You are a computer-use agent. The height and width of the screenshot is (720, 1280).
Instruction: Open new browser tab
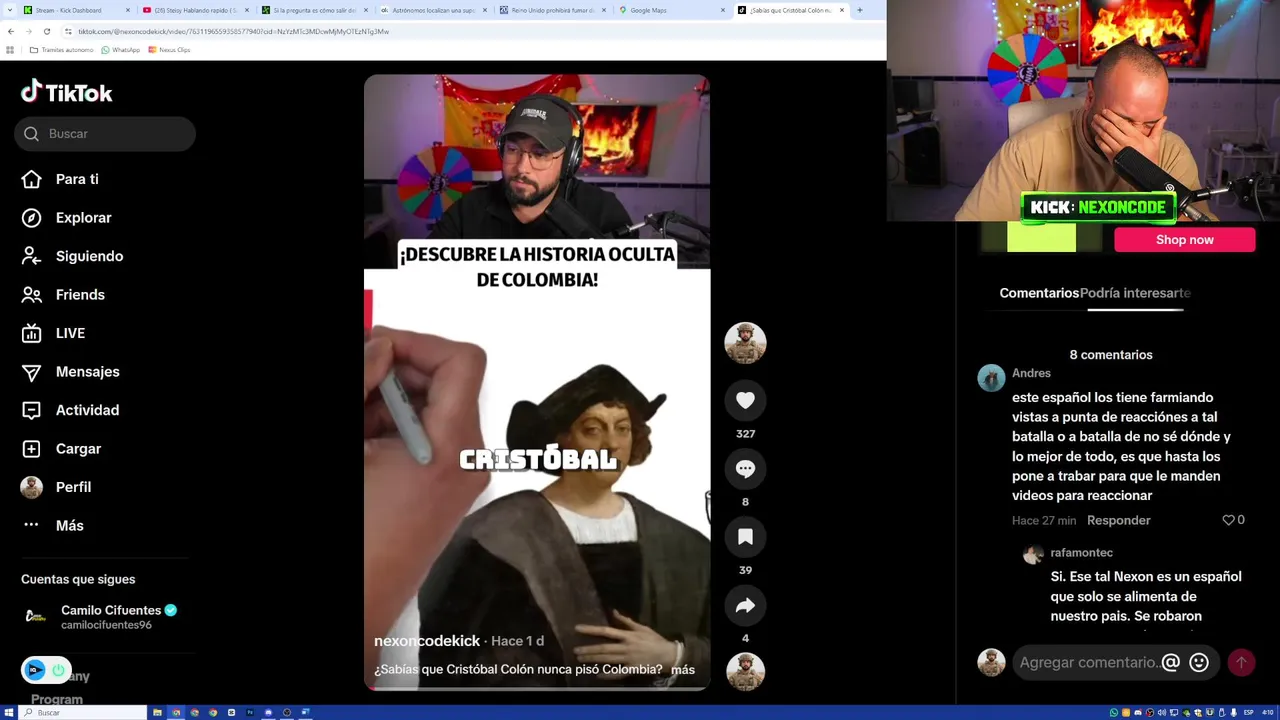pyautogui.click(x=859, y=10)
